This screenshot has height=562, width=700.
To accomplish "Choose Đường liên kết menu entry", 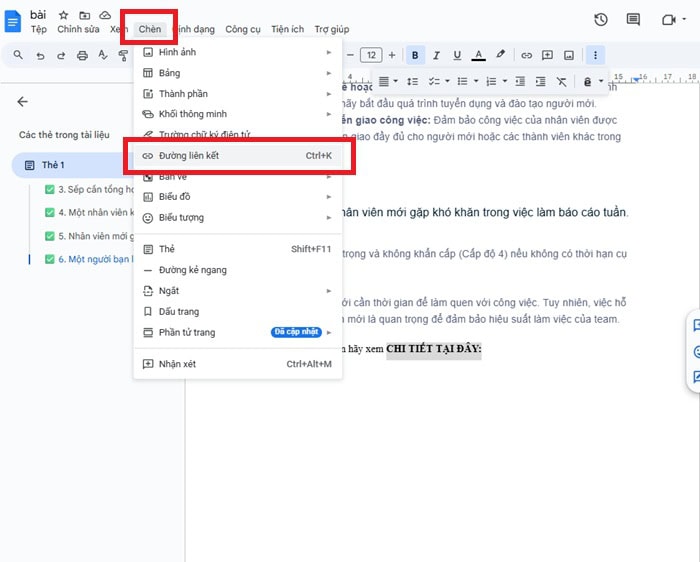I will tap(238, 156).
